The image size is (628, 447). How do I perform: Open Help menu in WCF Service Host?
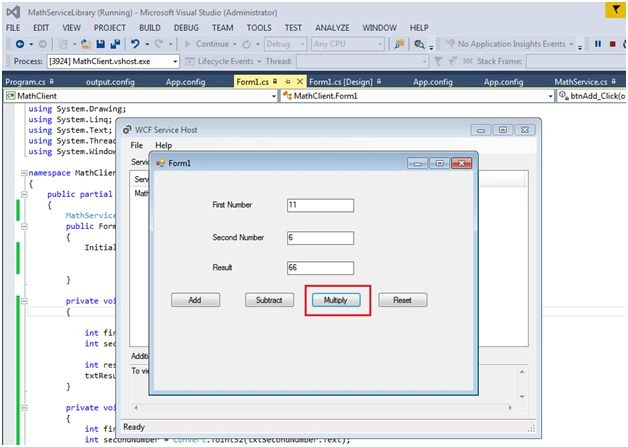click(163, 145)
